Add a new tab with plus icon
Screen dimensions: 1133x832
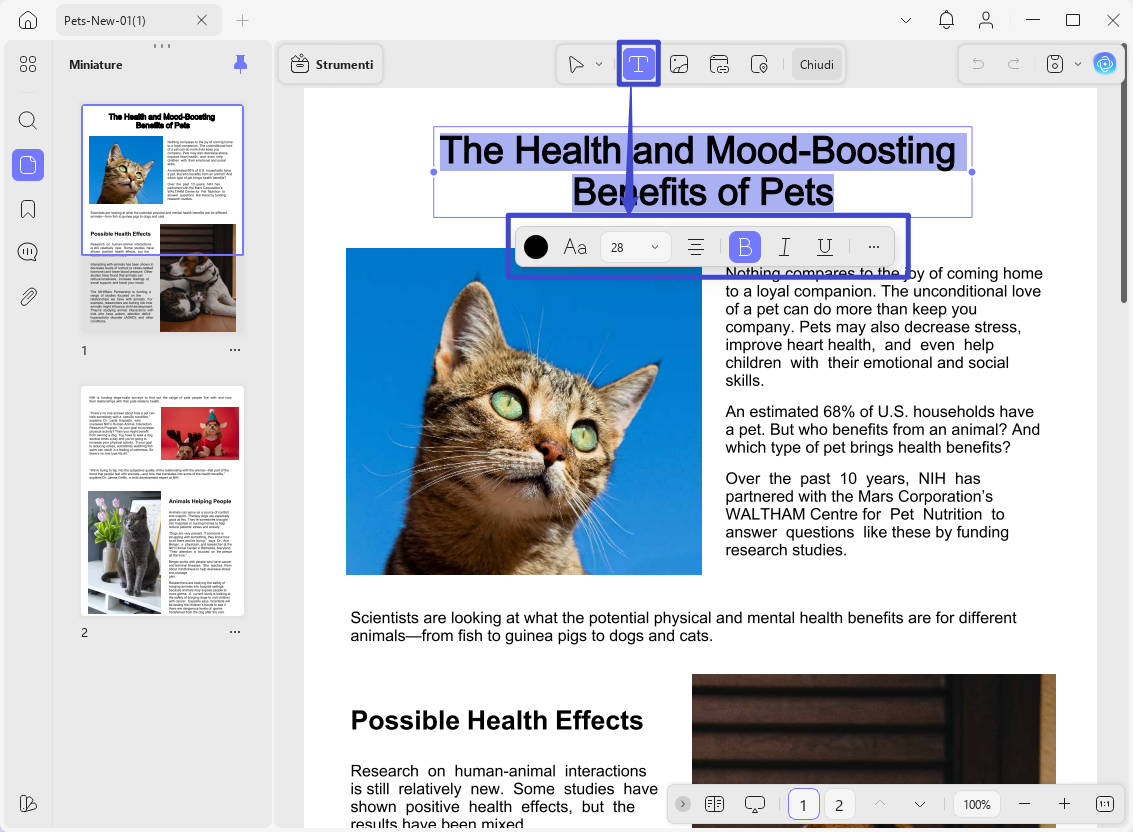[x=242, y=20]
